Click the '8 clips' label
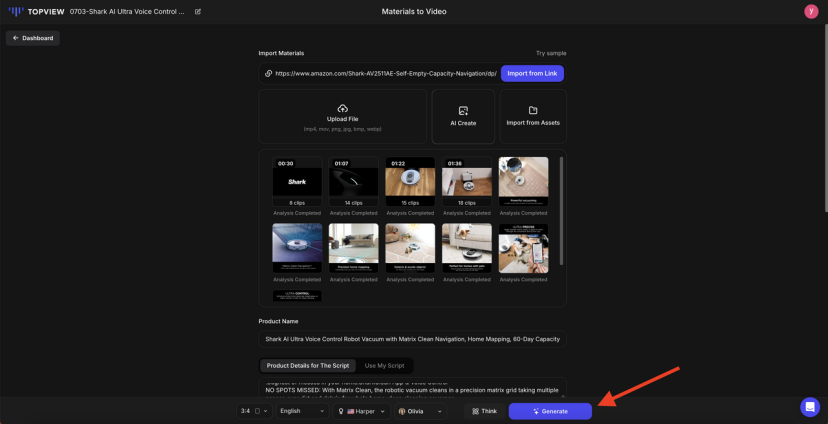Screen dimensions: 828x424 pyautogui.click(x=297, y=203)
